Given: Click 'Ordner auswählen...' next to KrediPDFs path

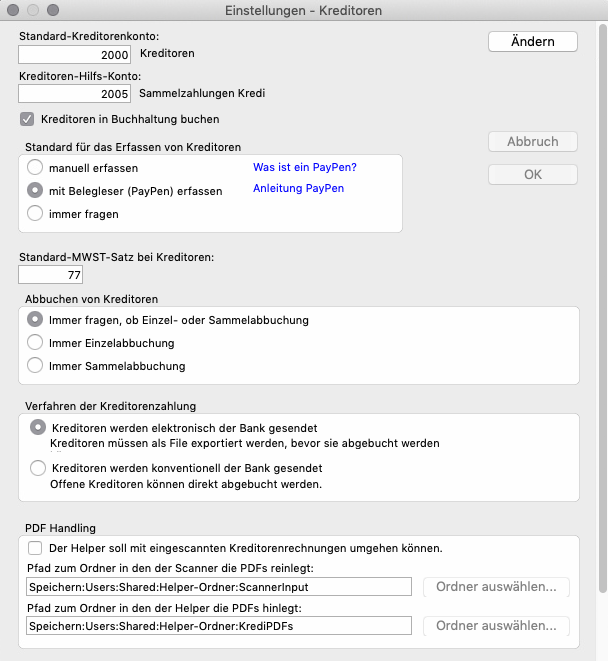Looking at the screenshot, I should click(x=496, y=627).
